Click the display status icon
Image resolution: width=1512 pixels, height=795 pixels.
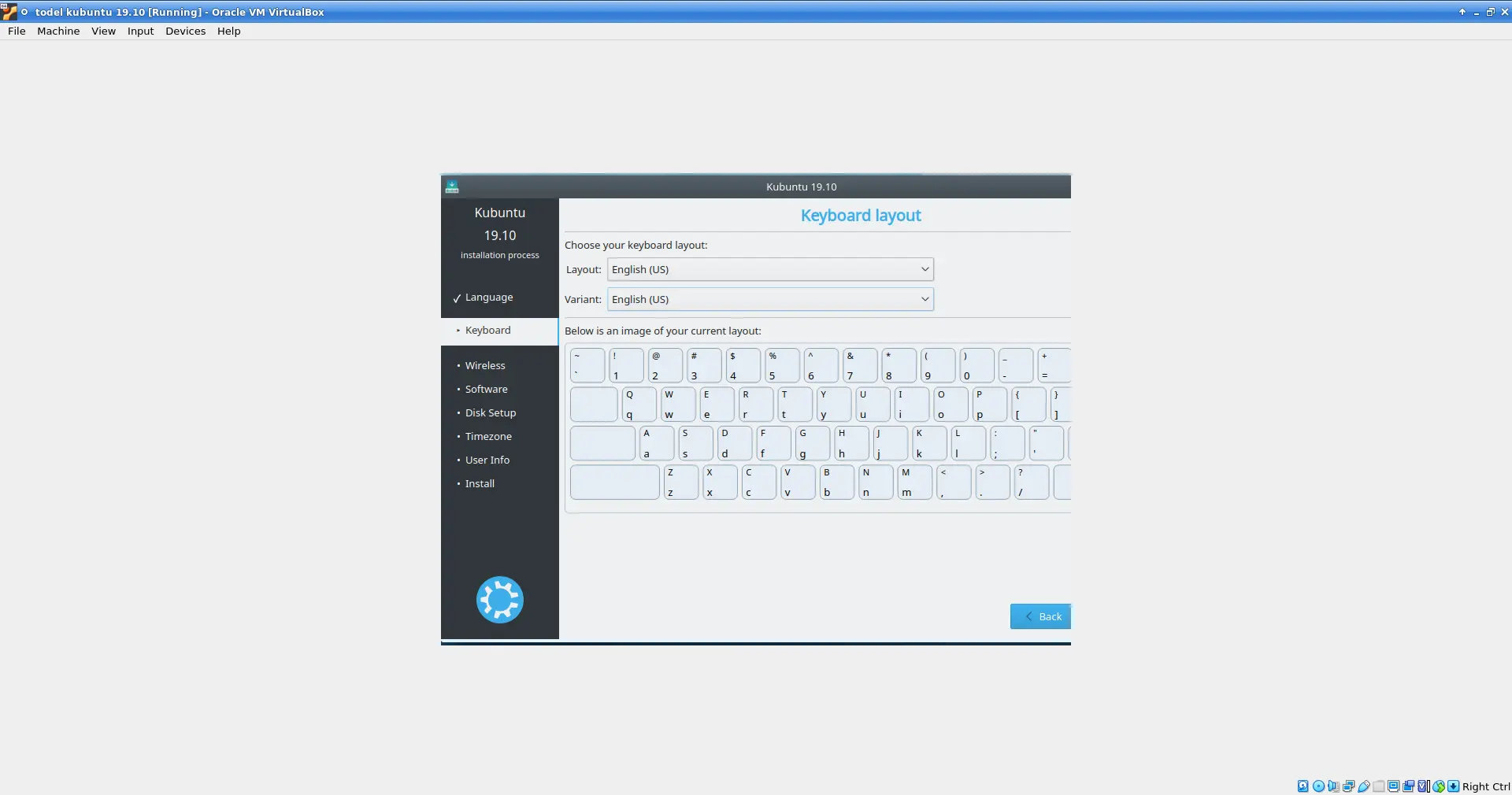click(1394, 786)
